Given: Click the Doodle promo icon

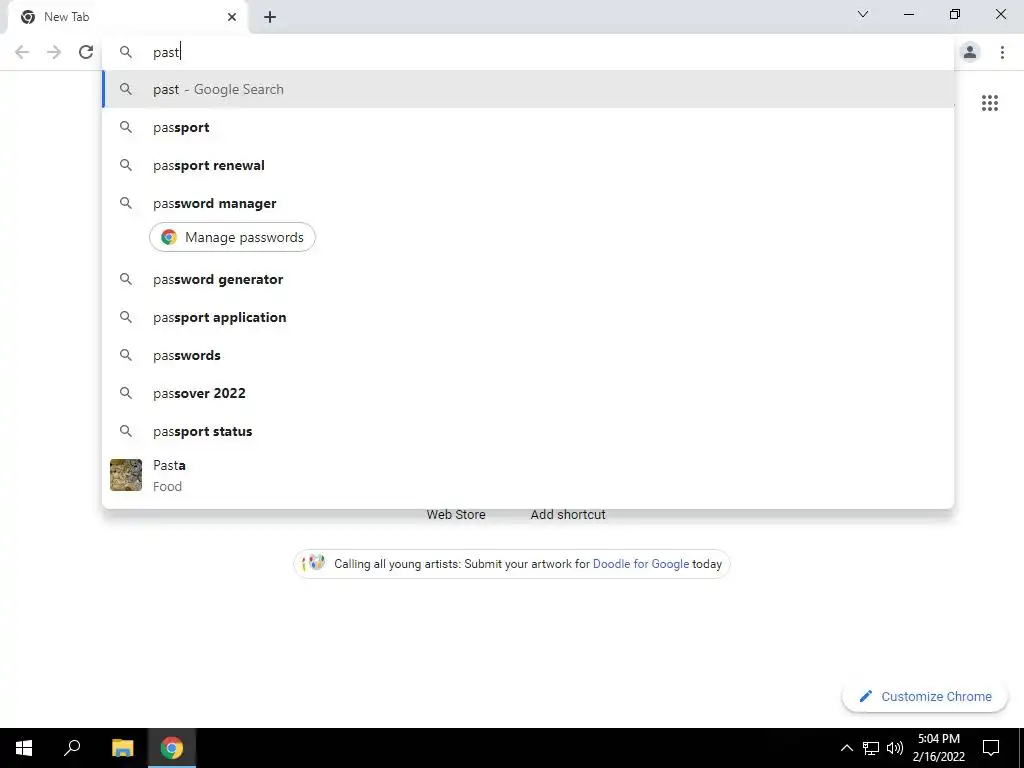Looking at the screenshot, I should point(313,563).
